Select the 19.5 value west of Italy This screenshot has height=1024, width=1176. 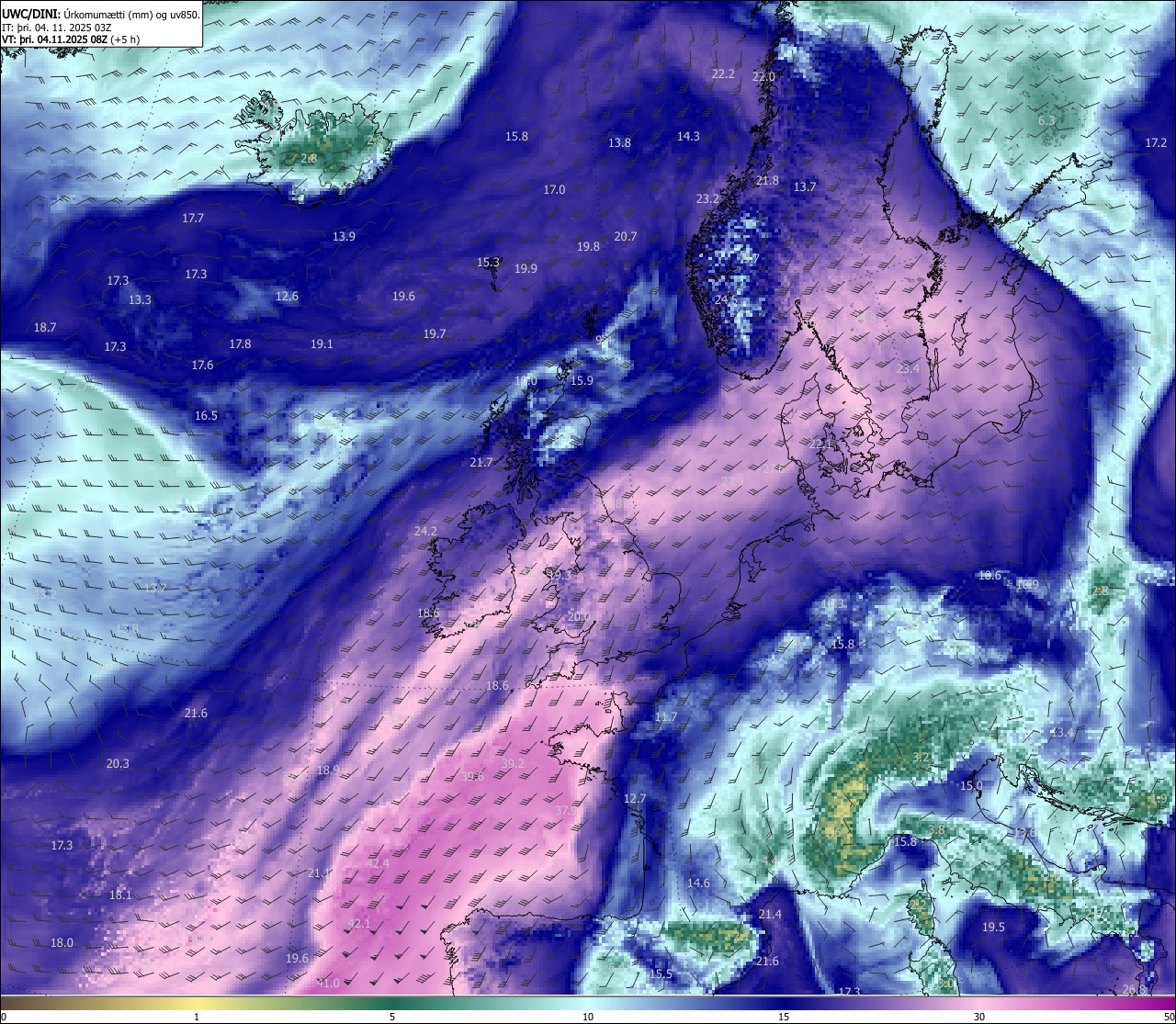tap(993, 927)
